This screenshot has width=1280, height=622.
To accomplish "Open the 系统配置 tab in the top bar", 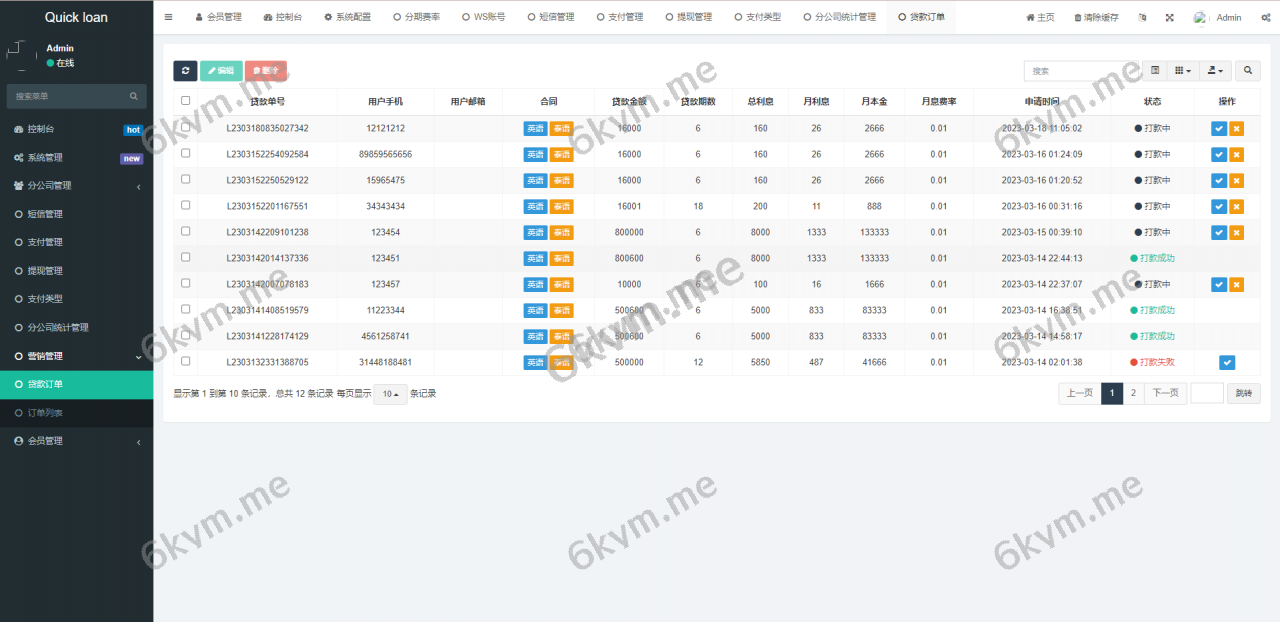I will click(x=347, y=16).
